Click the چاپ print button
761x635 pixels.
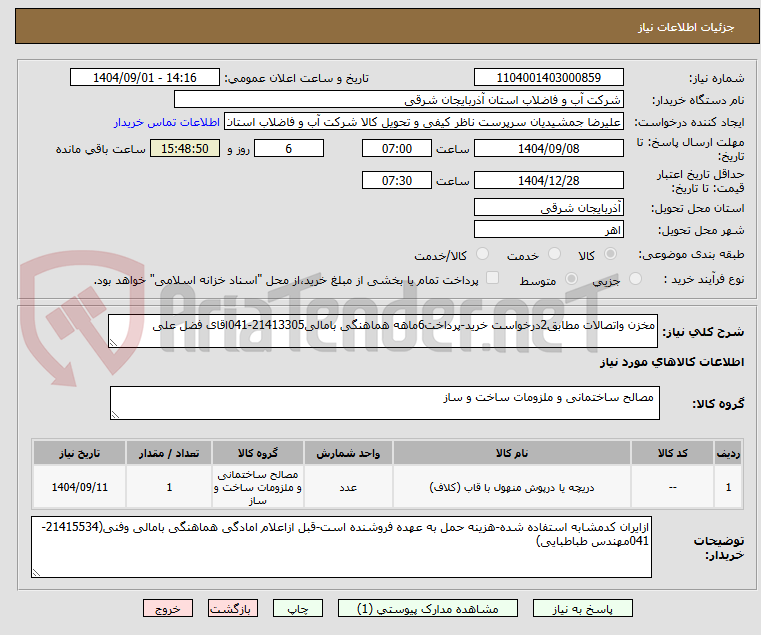(x=298, y=608)
